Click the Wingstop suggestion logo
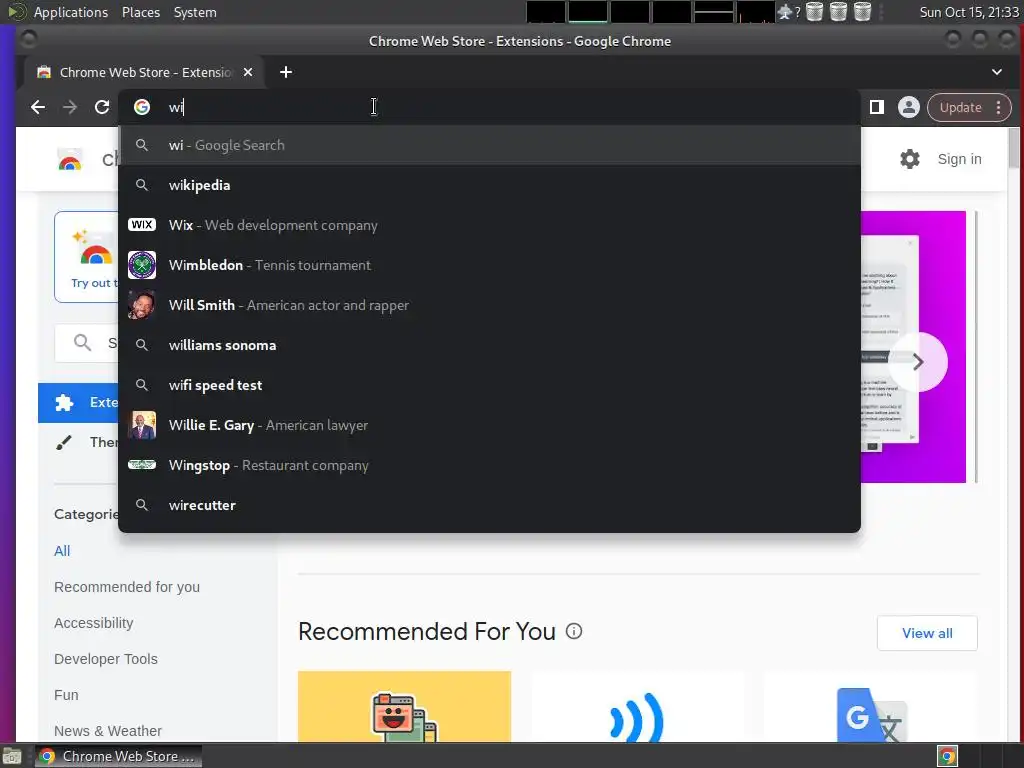1024x768 pixels. click(x=142, y=464)
